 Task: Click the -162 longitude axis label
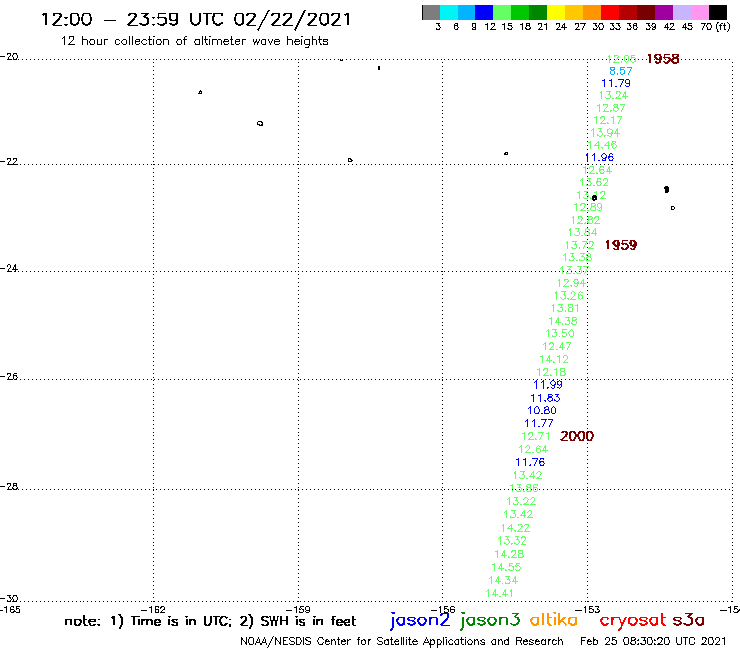tap(153, 610)
